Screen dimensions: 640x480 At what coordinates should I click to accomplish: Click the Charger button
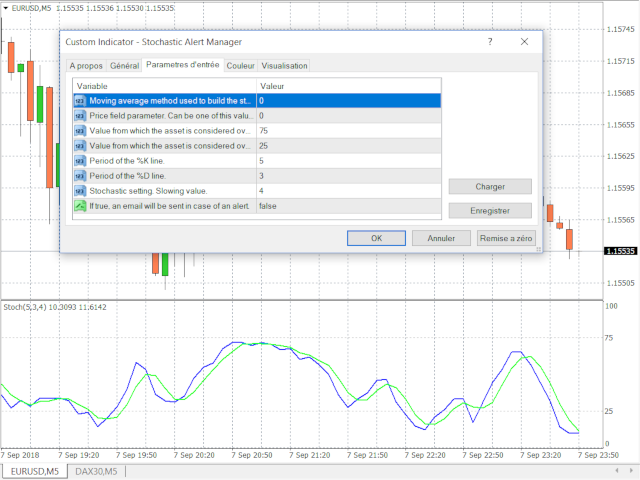490,187
